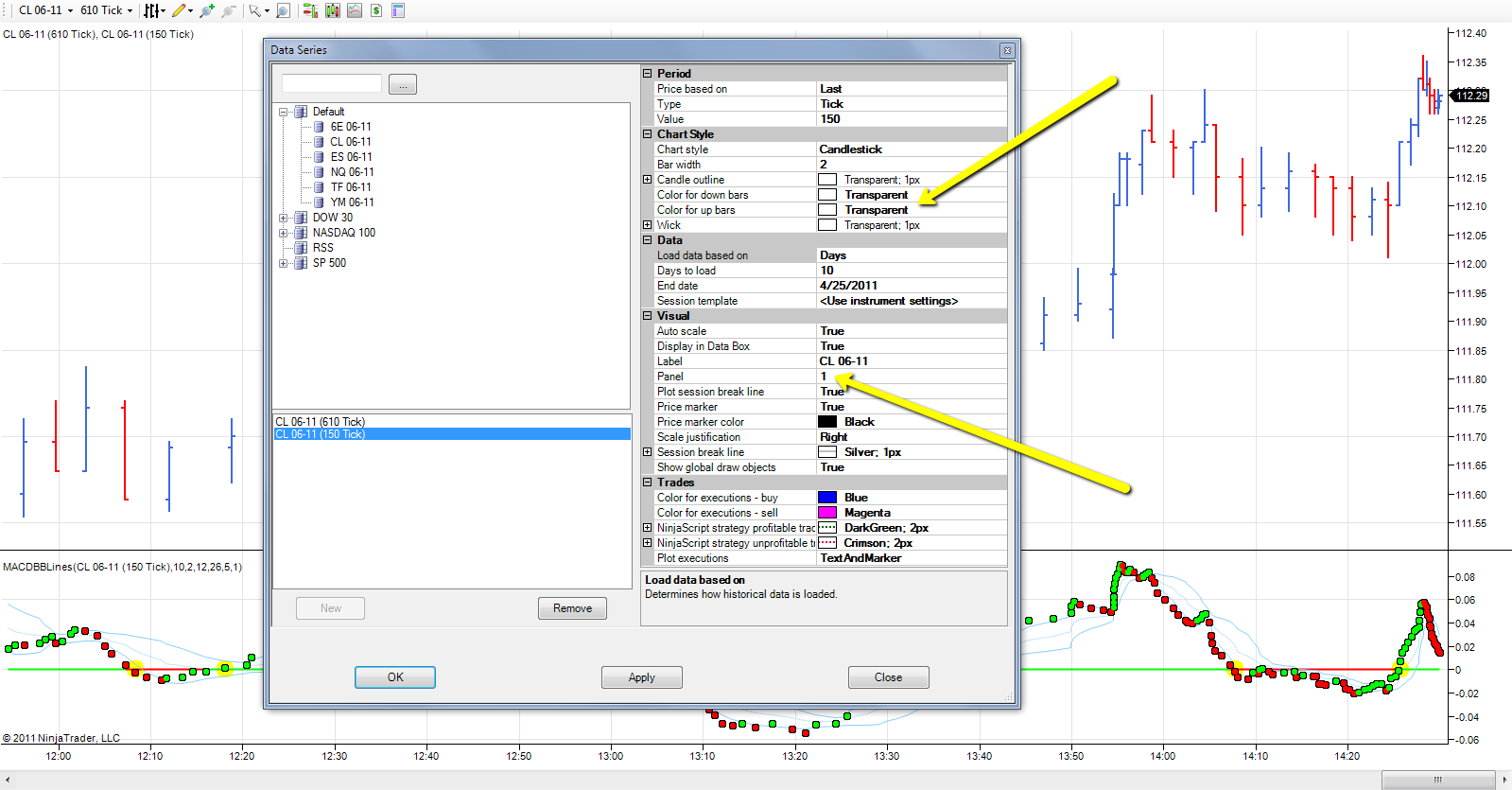Click the chart horizontal scrollbar thumb
This screenshot has width=1512, height=790.
pyautogui.click(x=1437, y=780)
